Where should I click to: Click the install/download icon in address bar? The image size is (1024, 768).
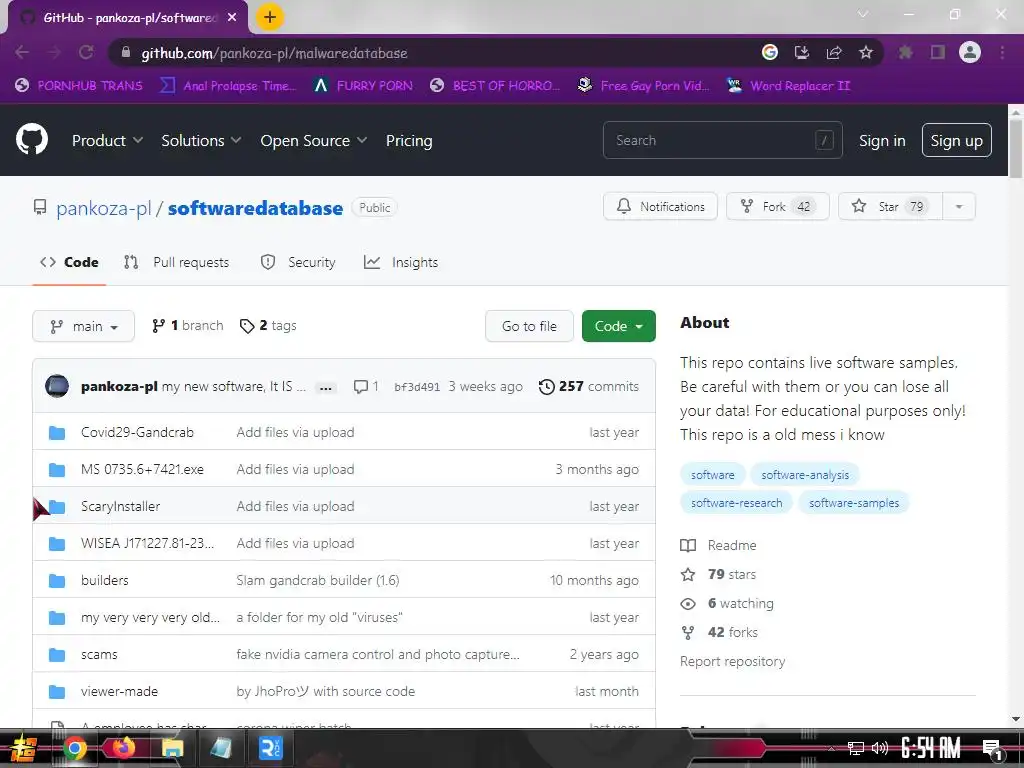[x=802, y=52]
